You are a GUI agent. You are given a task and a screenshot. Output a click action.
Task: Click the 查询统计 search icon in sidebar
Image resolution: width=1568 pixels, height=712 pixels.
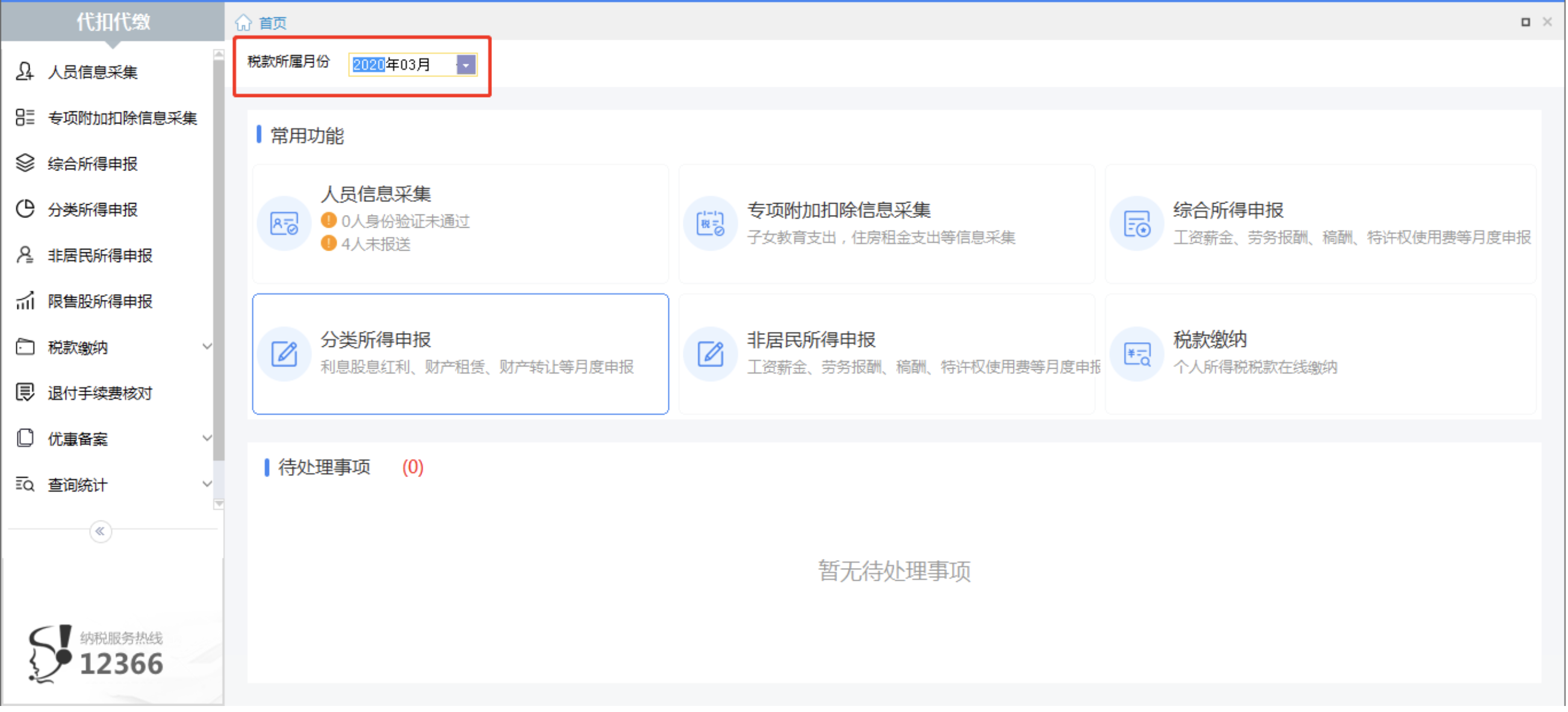[25, 485]
